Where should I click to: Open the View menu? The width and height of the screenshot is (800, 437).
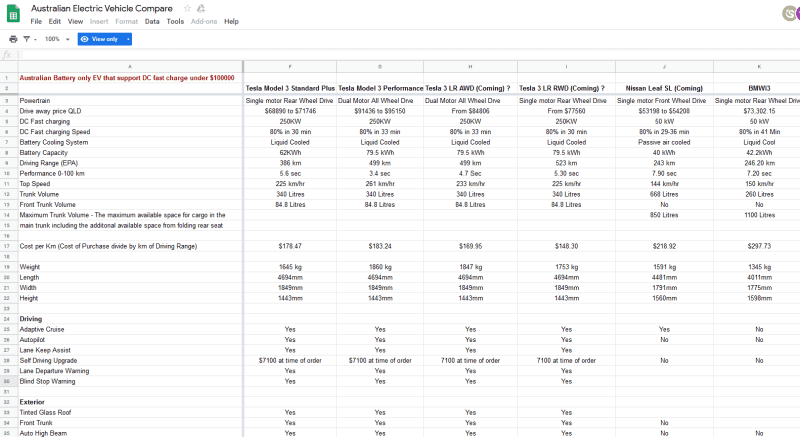[75, 21]
